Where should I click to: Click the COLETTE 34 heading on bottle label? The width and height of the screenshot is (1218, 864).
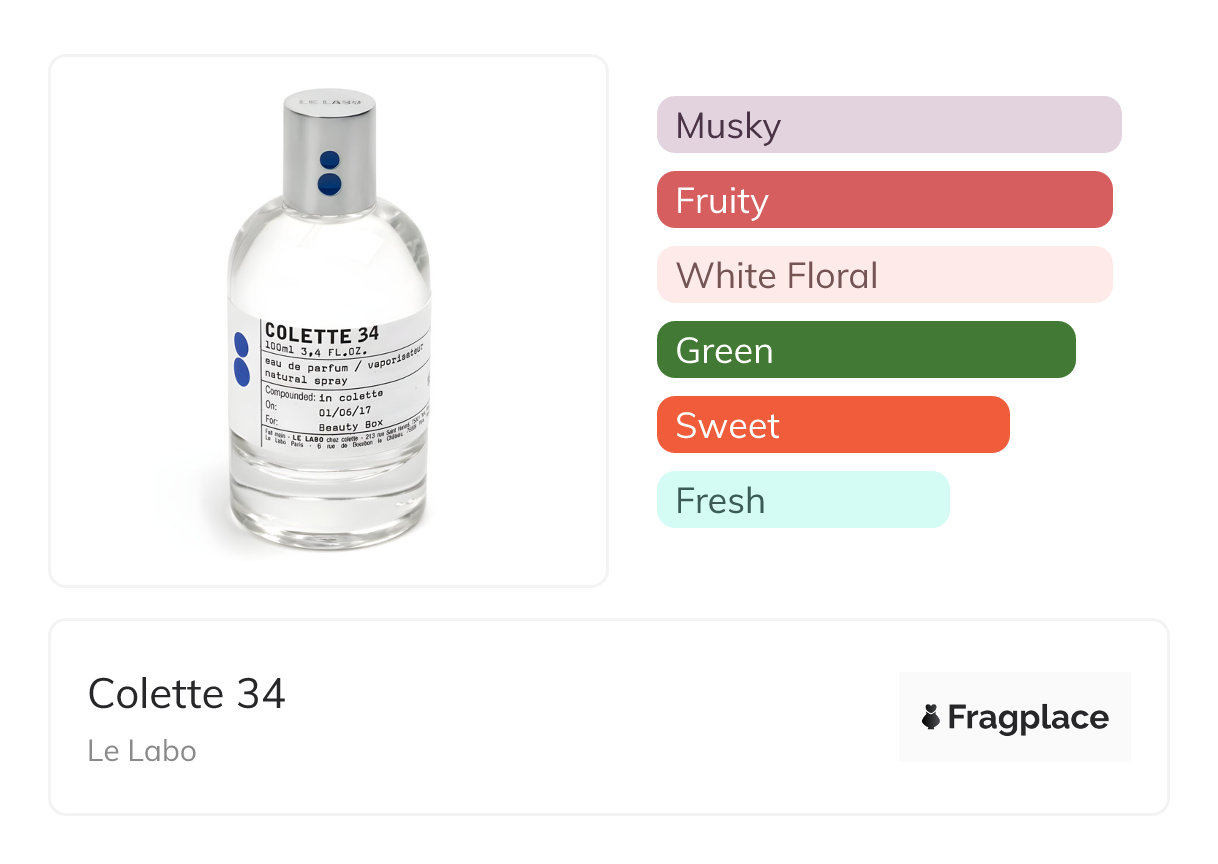pyautogui.click(x=322, y=333)
